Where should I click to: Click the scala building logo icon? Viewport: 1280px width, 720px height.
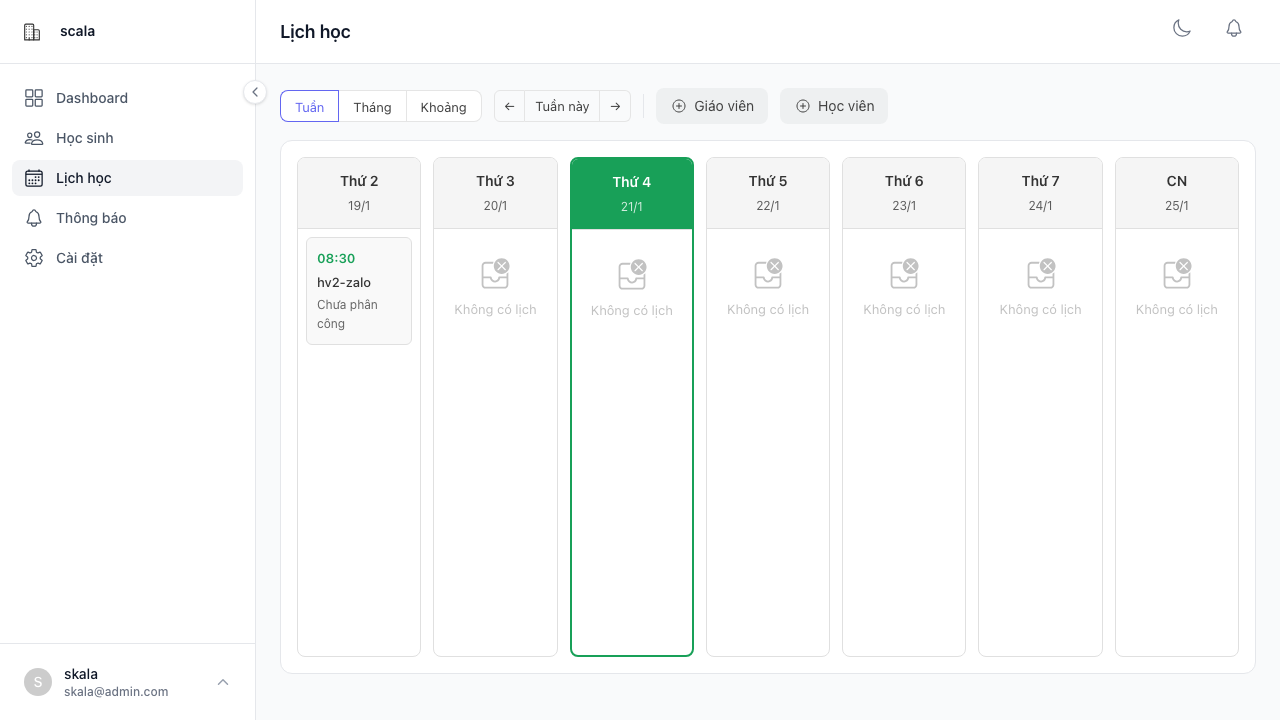[x=32, y=32]
